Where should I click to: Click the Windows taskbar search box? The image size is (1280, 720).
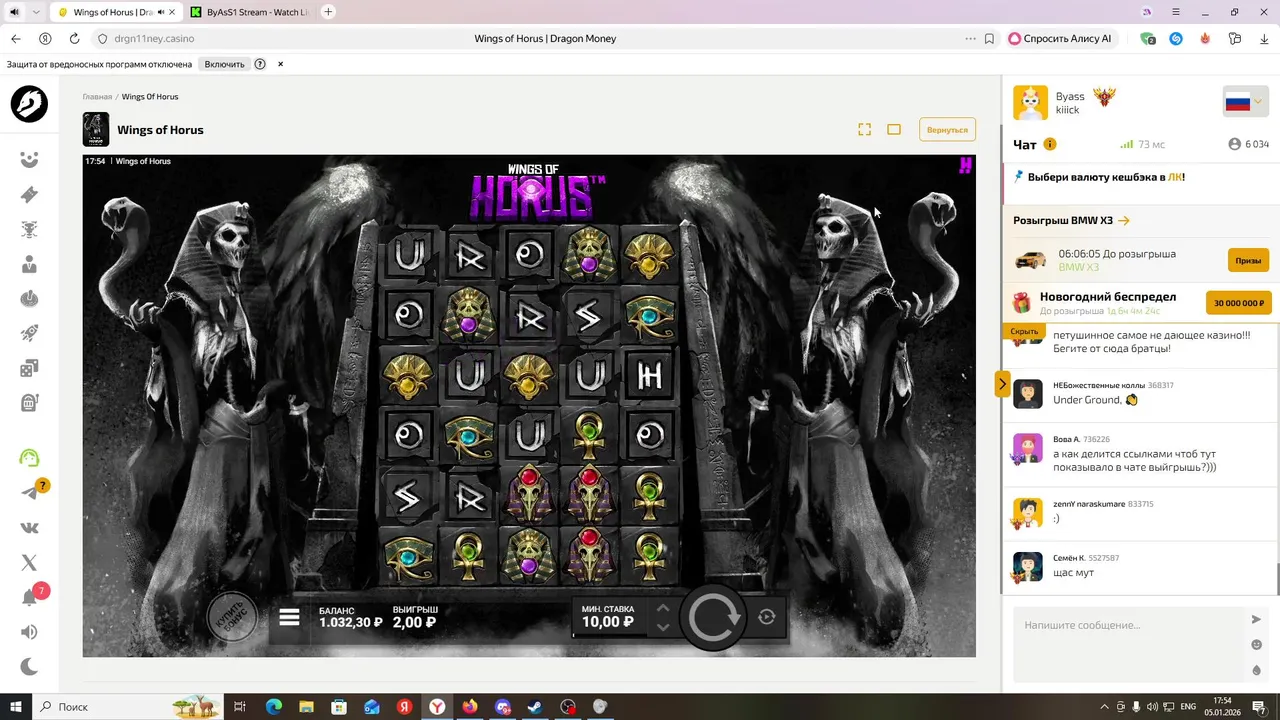click(x=130, y=707)
